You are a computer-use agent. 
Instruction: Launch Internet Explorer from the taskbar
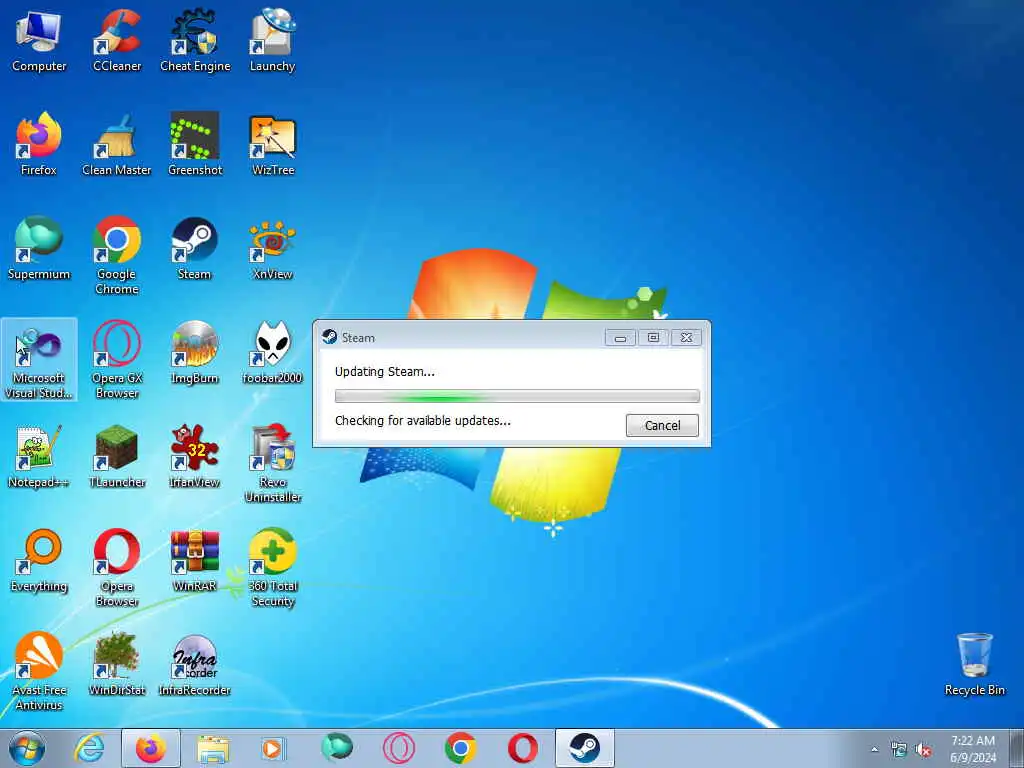coord(89,749)
